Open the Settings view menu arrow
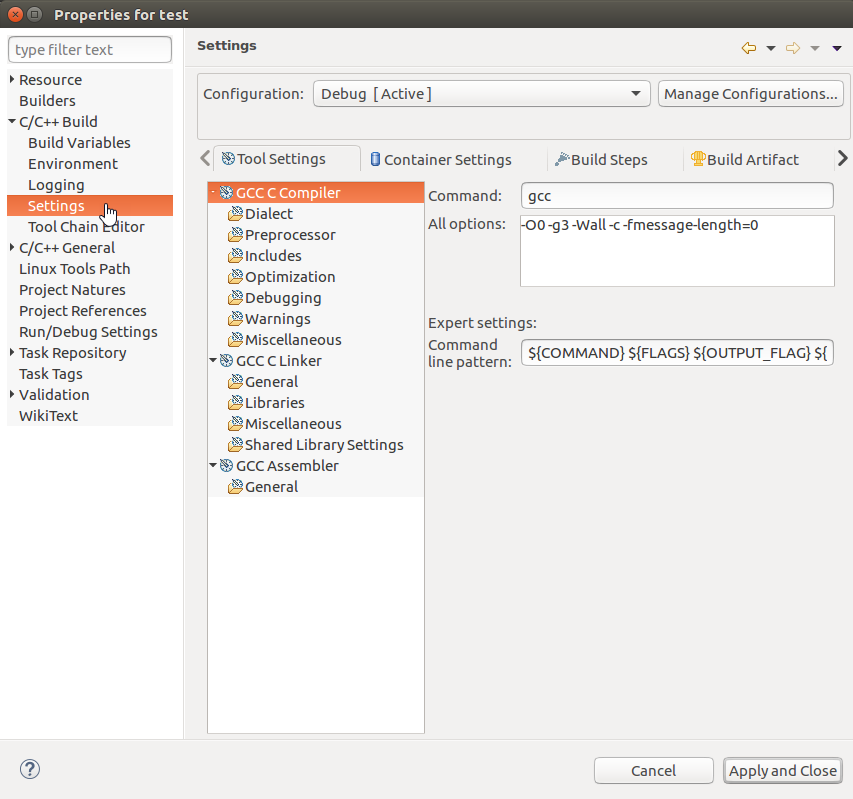853x799 pixels. point(837,48)
